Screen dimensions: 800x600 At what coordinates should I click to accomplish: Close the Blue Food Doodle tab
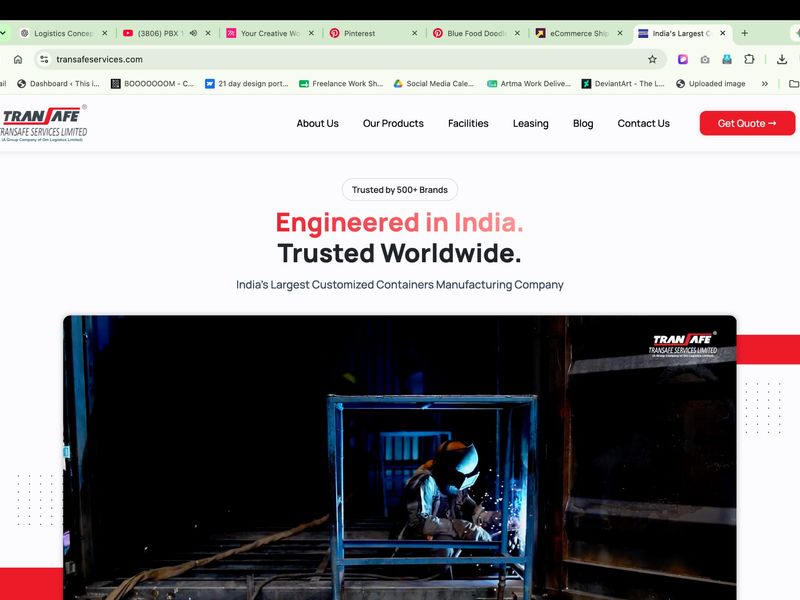tap(517, 33)
